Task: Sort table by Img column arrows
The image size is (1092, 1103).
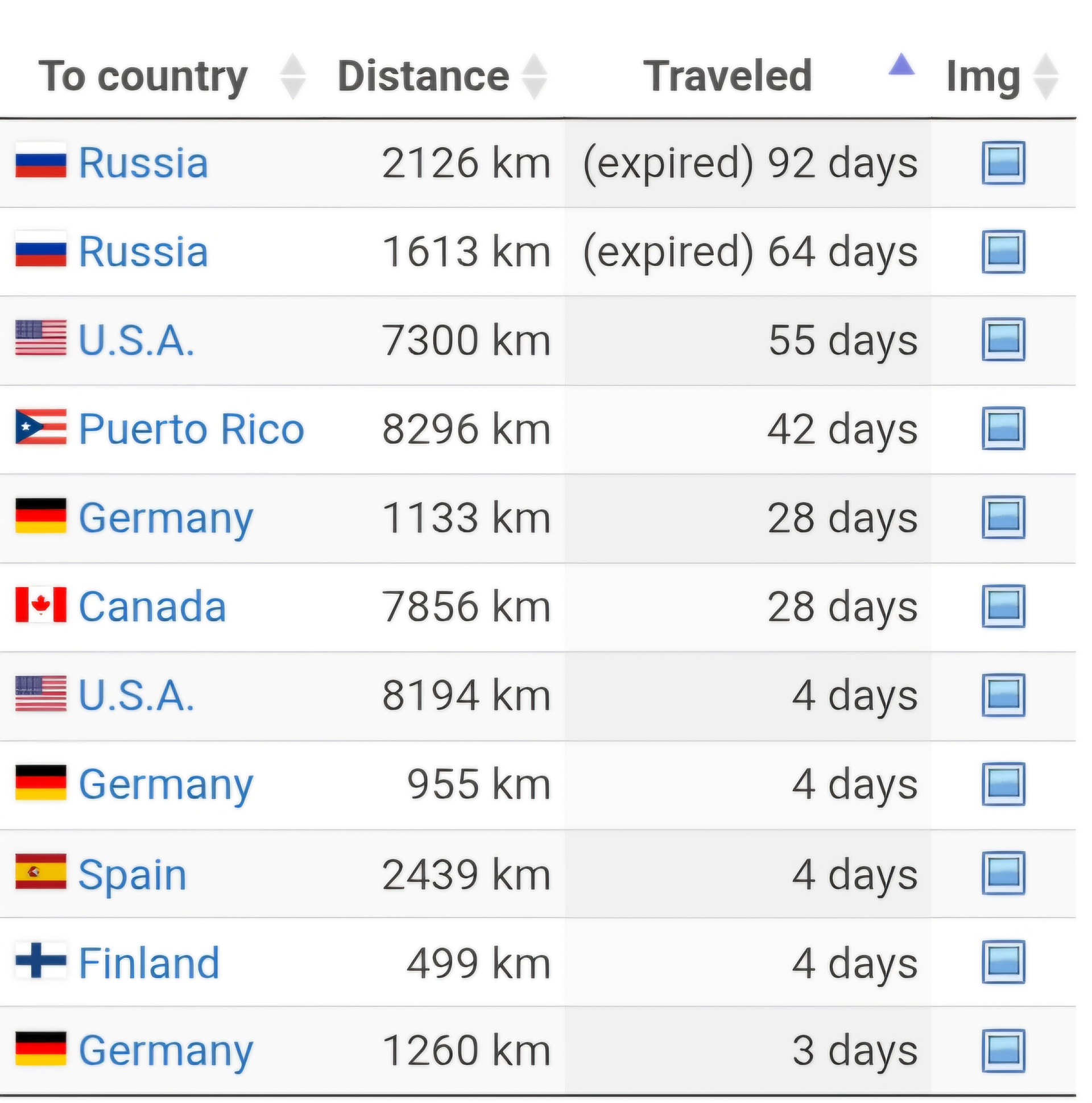Action: (x=1046, y=76)
